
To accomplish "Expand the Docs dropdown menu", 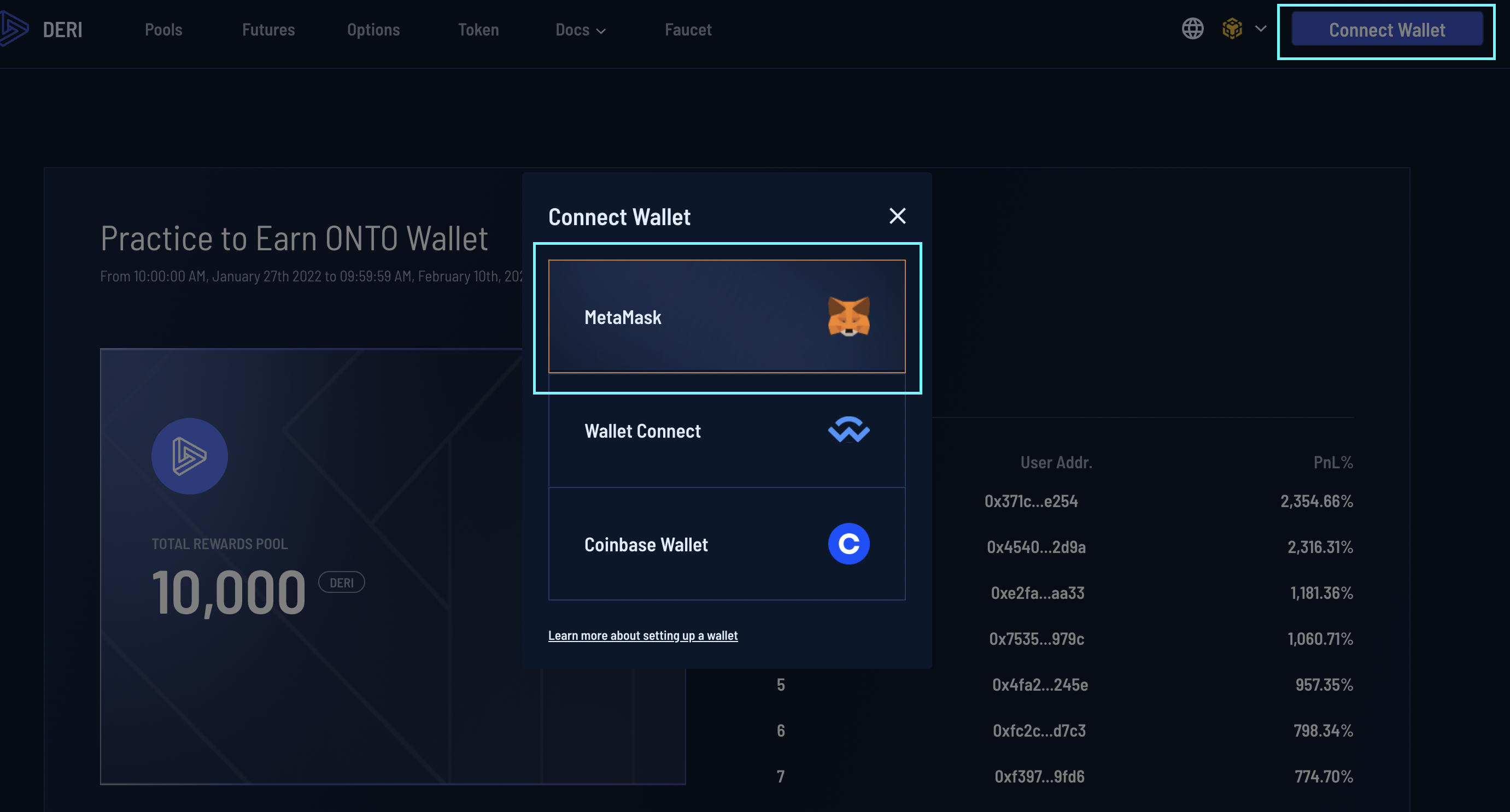I will [x=580, y=30].
